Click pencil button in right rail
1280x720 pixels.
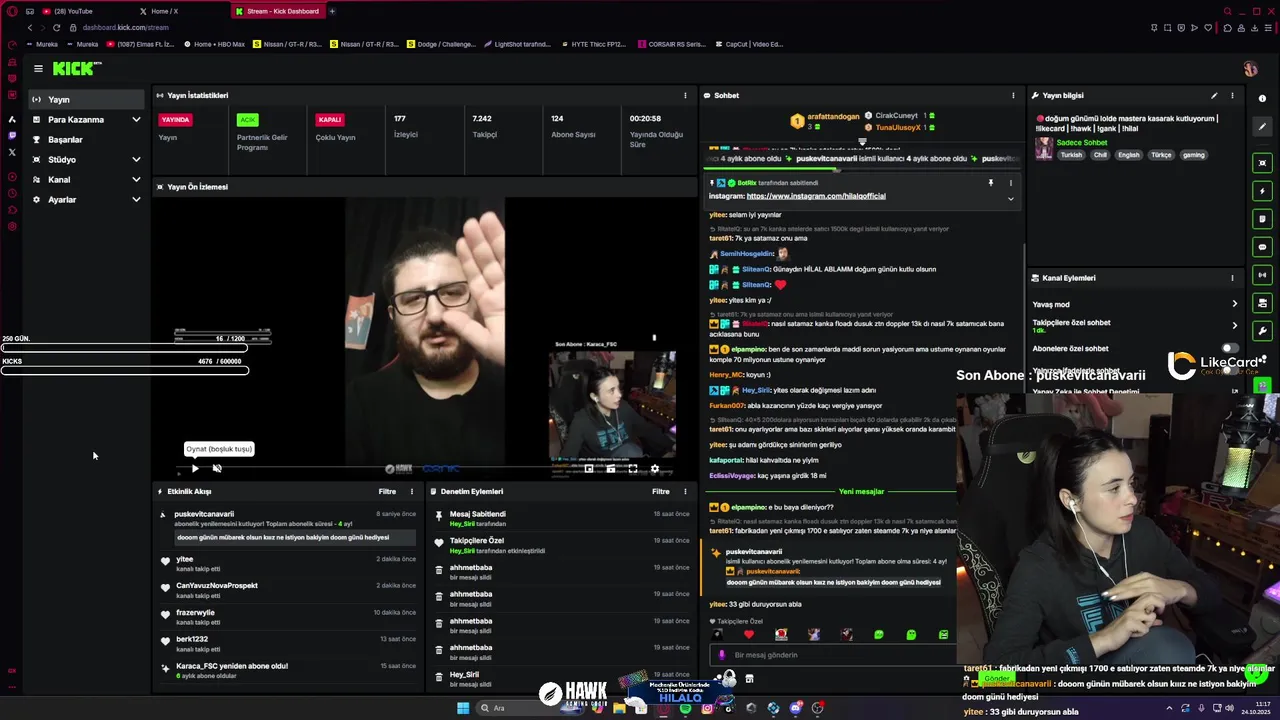tap(1262, 126)
